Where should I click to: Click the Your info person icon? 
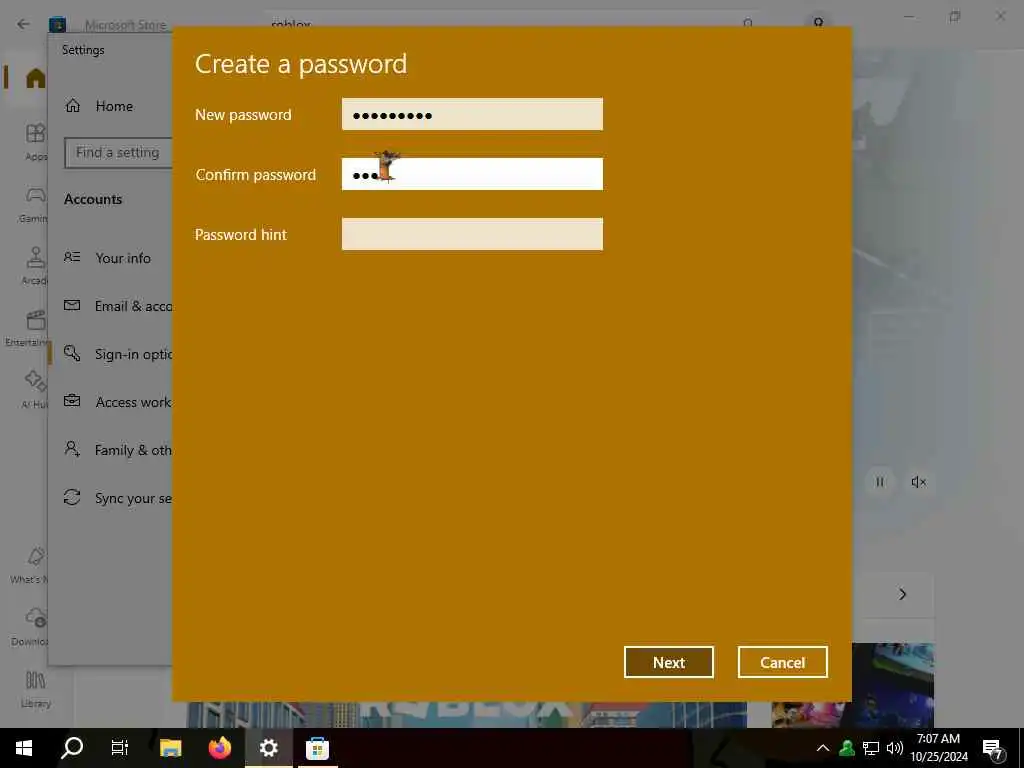pos(72,257)
